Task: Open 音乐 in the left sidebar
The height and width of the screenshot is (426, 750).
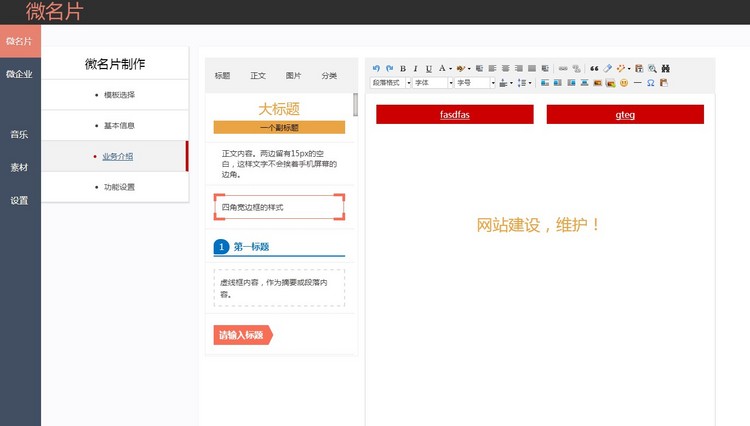Action: click(x=20, y=134)
